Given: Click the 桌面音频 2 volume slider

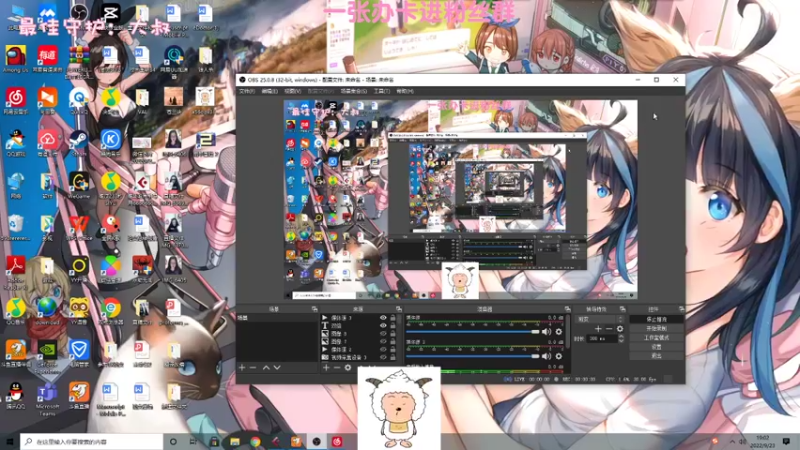Looking at the screenshot, I should pyautogui.click(x=472, y=356).
